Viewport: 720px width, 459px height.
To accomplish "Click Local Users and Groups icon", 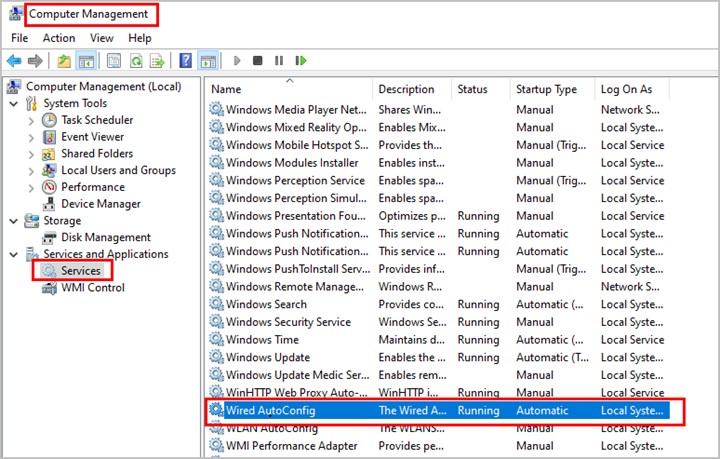I will (x=49, y=170).
